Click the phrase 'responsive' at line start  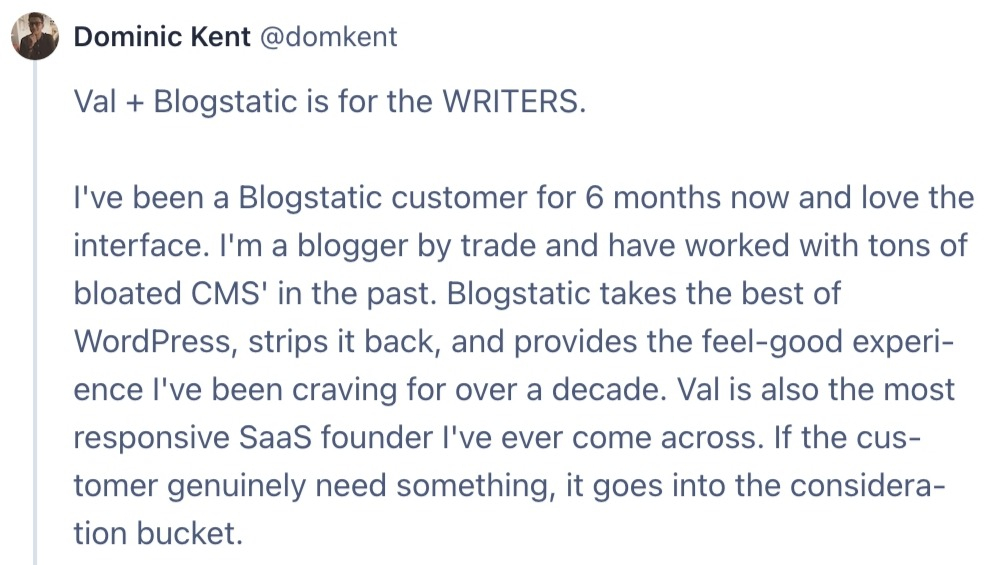pos(152,438)
